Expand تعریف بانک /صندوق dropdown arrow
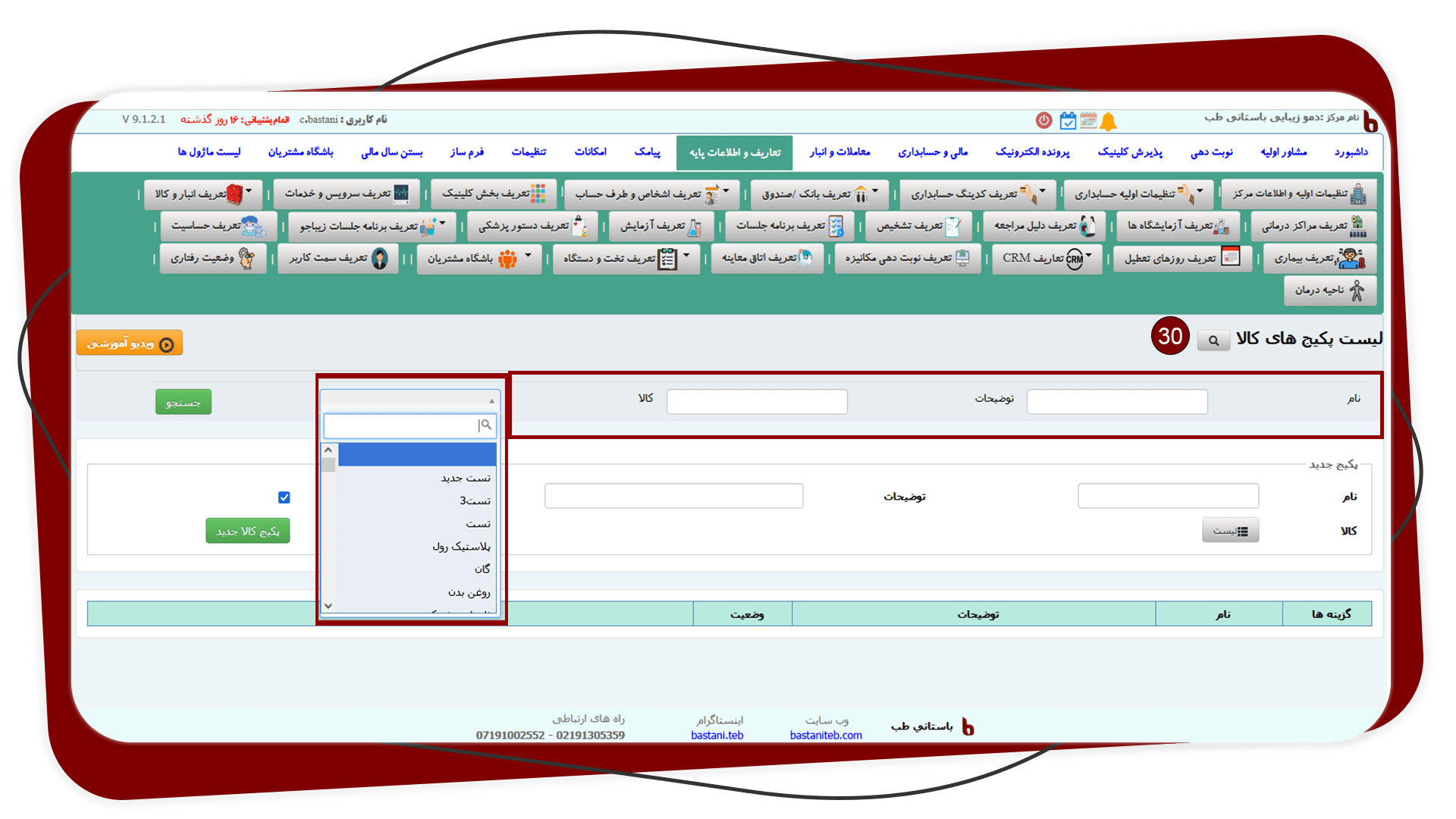Screen dimensions: 1456x819 pyautogui.click(x=875, y=190)
